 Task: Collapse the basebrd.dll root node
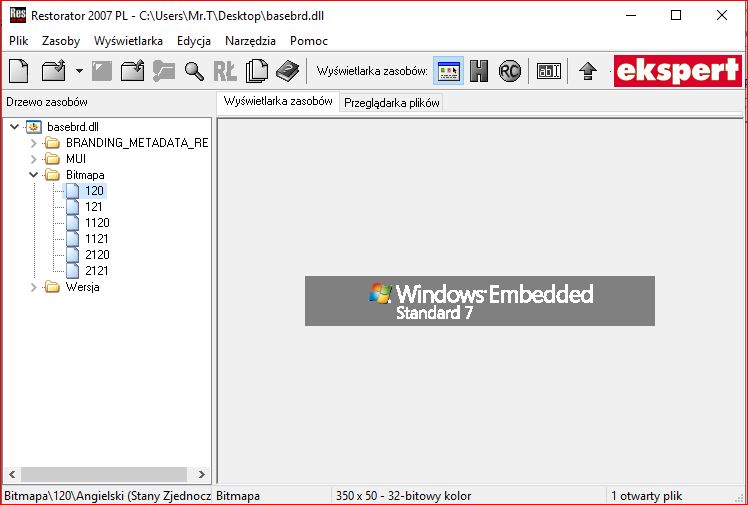point(15,127)
